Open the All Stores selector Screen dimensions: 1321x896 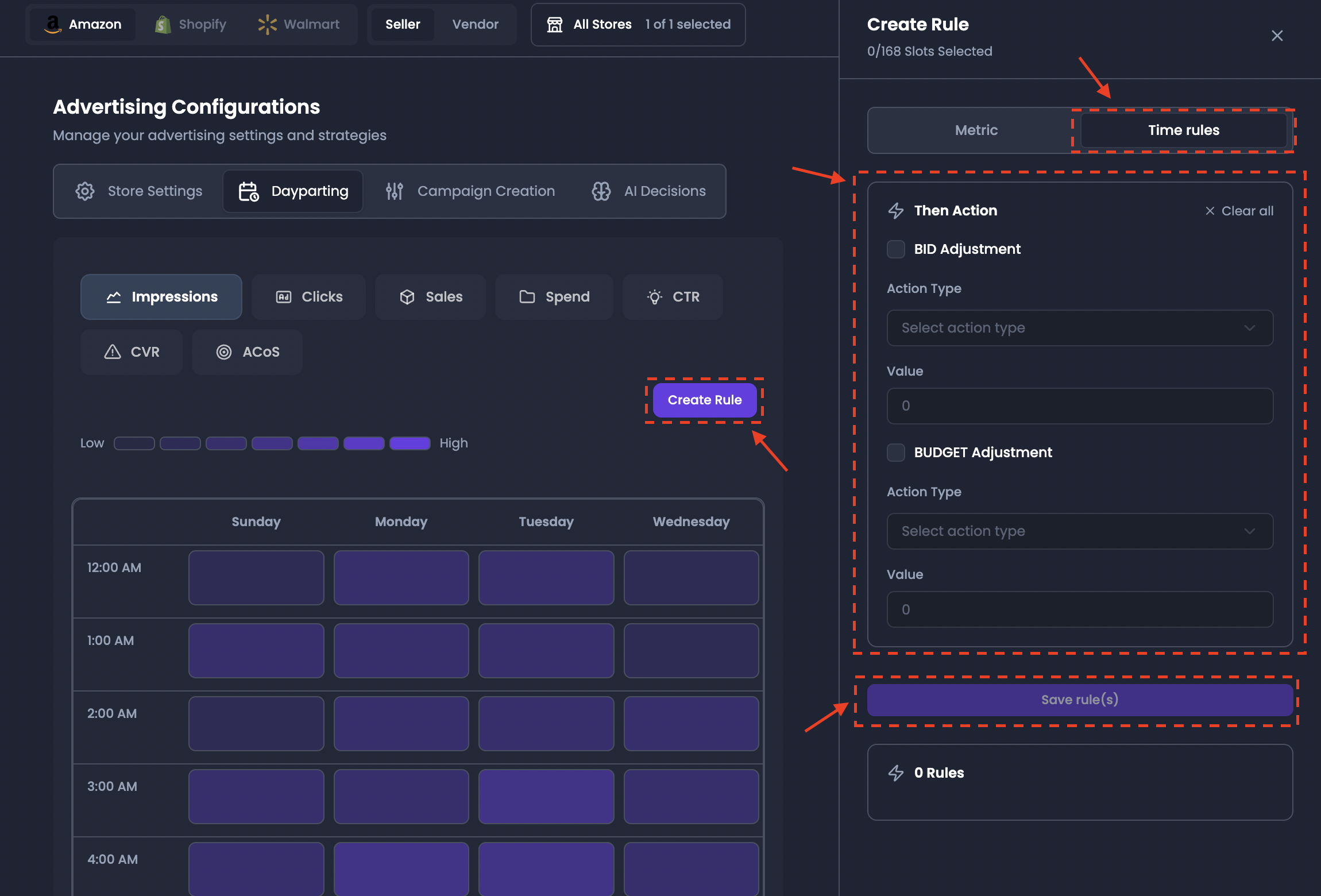pyautogui.click(x=638, y=25)
